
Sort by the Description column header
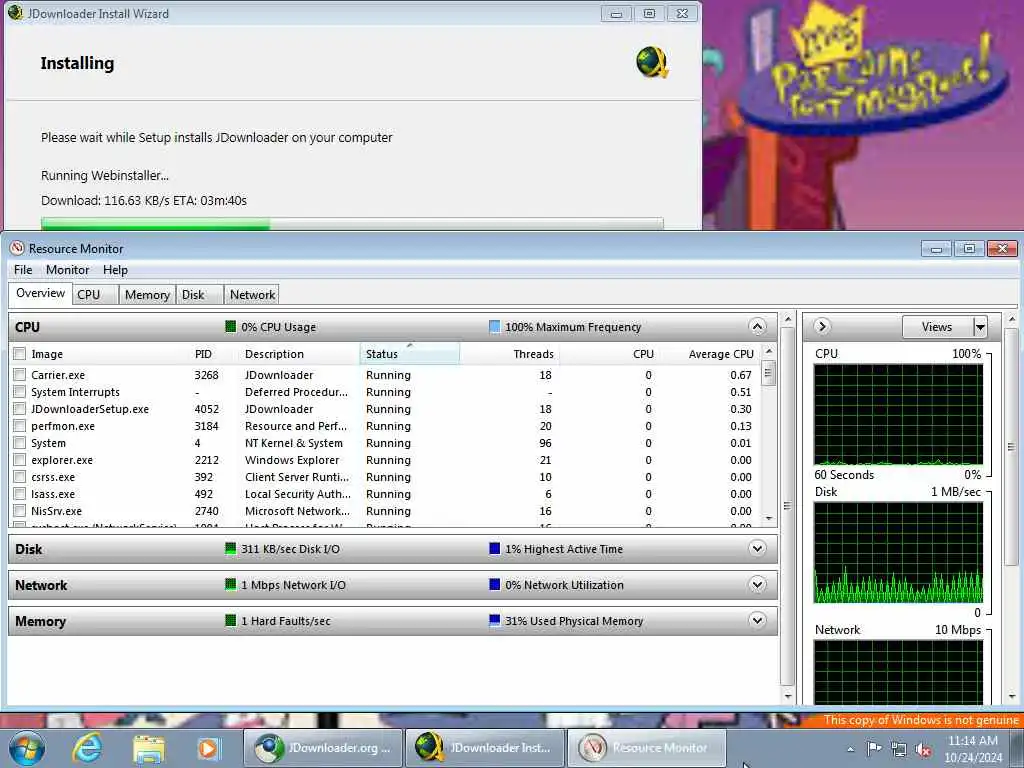coord(300,353)
